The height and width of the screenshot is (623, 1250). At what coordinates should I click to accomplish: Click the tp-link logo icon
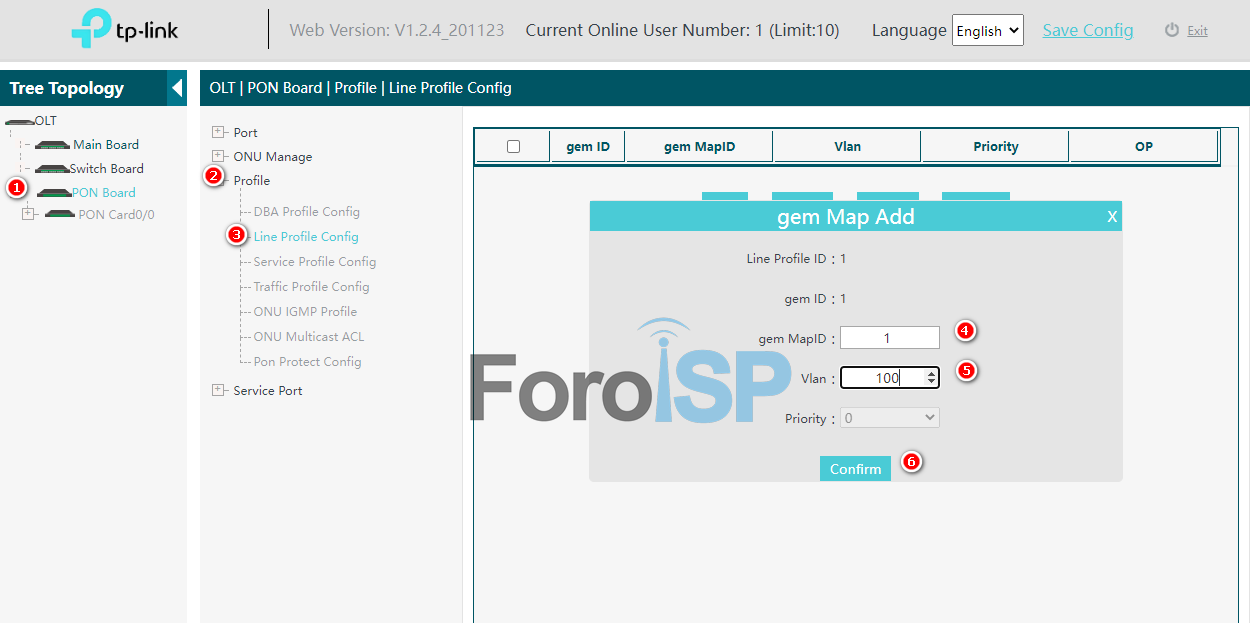tap(90, 30)
